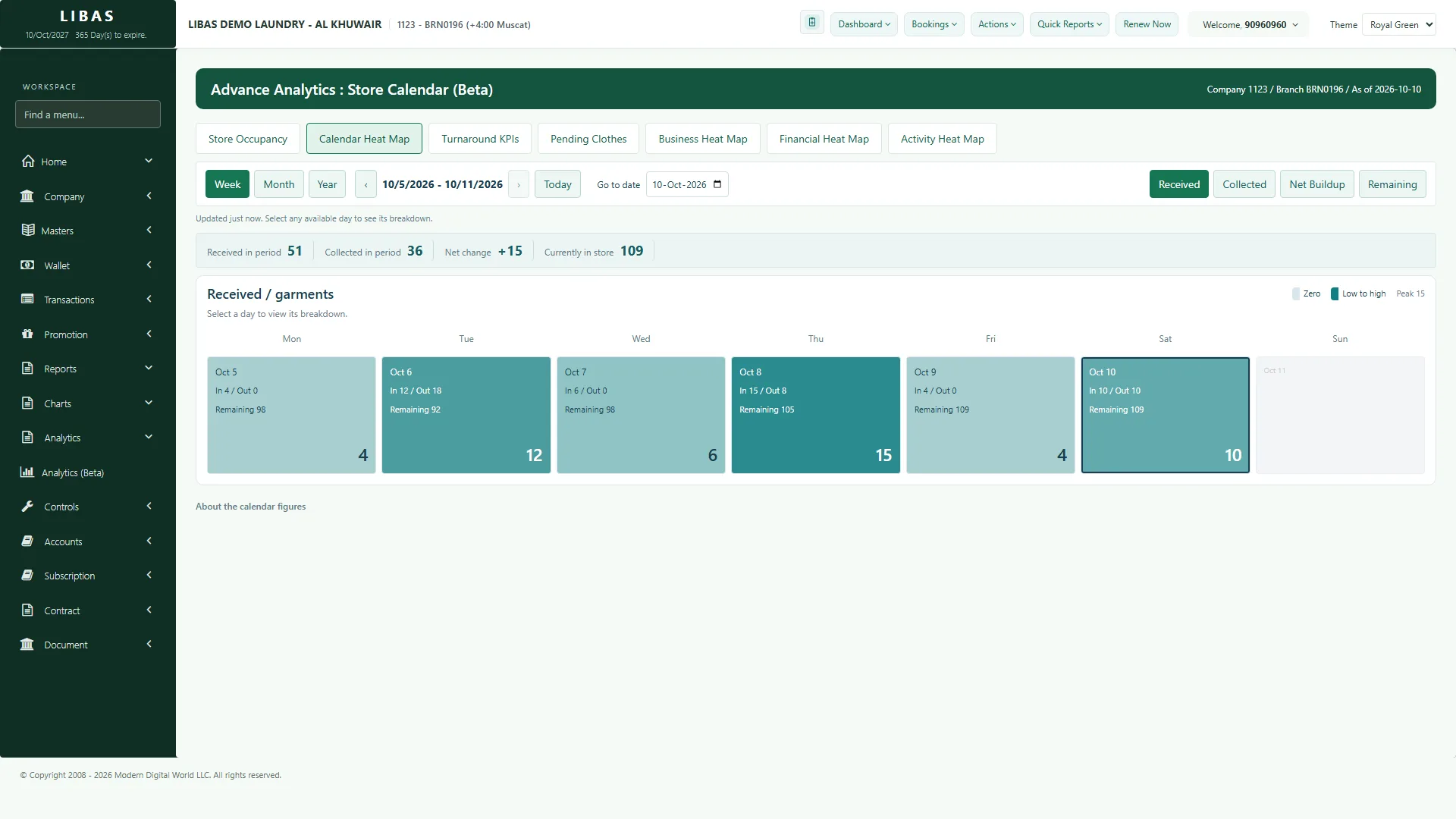
Task: Switch to Turnaround KPIs tab
Action: [x=480, y=139]
